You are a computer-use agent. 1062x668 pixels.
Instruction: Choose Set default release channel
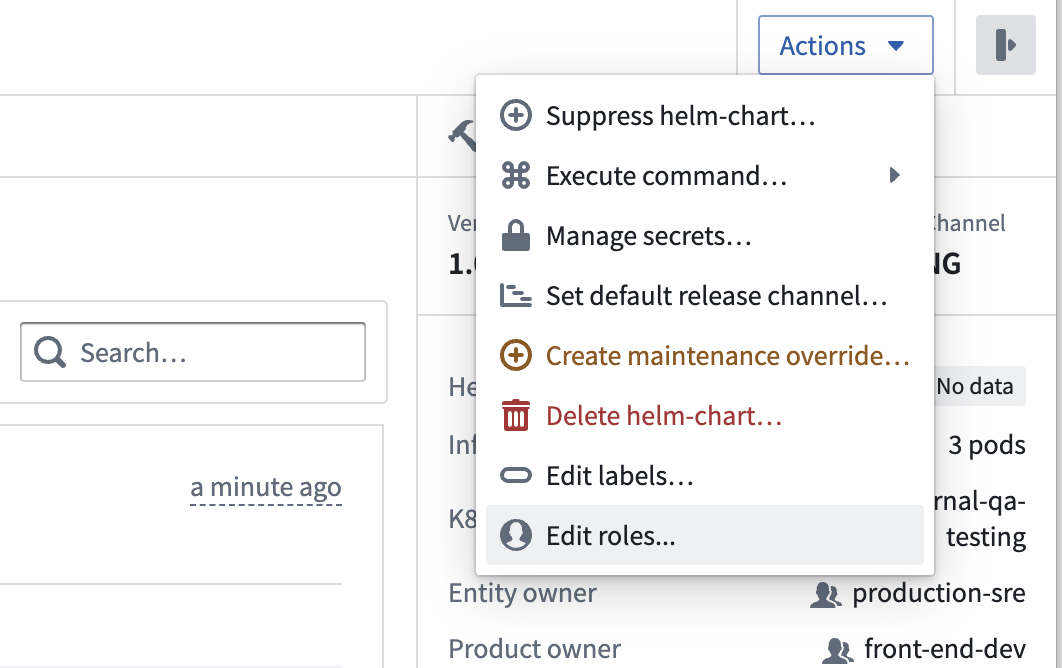point(704,295)
